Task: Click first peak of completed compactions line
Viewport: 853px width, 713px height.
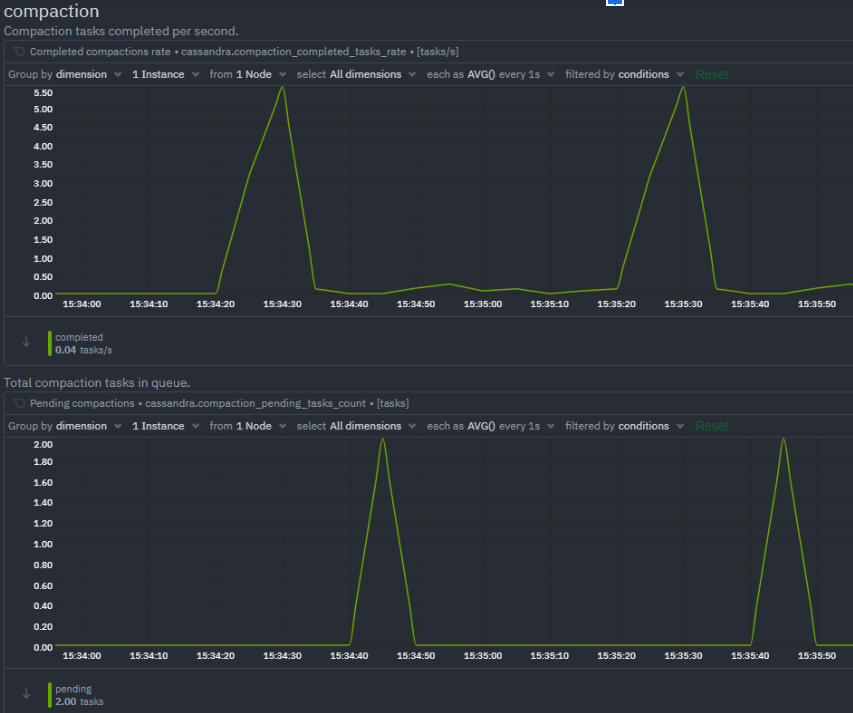Action: (283, 88)
